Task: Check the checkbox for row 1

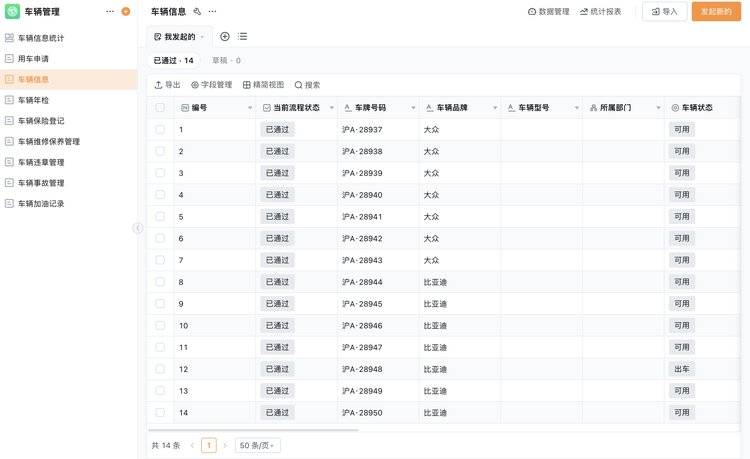Action: pyautogui.click(x=160, y=130)
